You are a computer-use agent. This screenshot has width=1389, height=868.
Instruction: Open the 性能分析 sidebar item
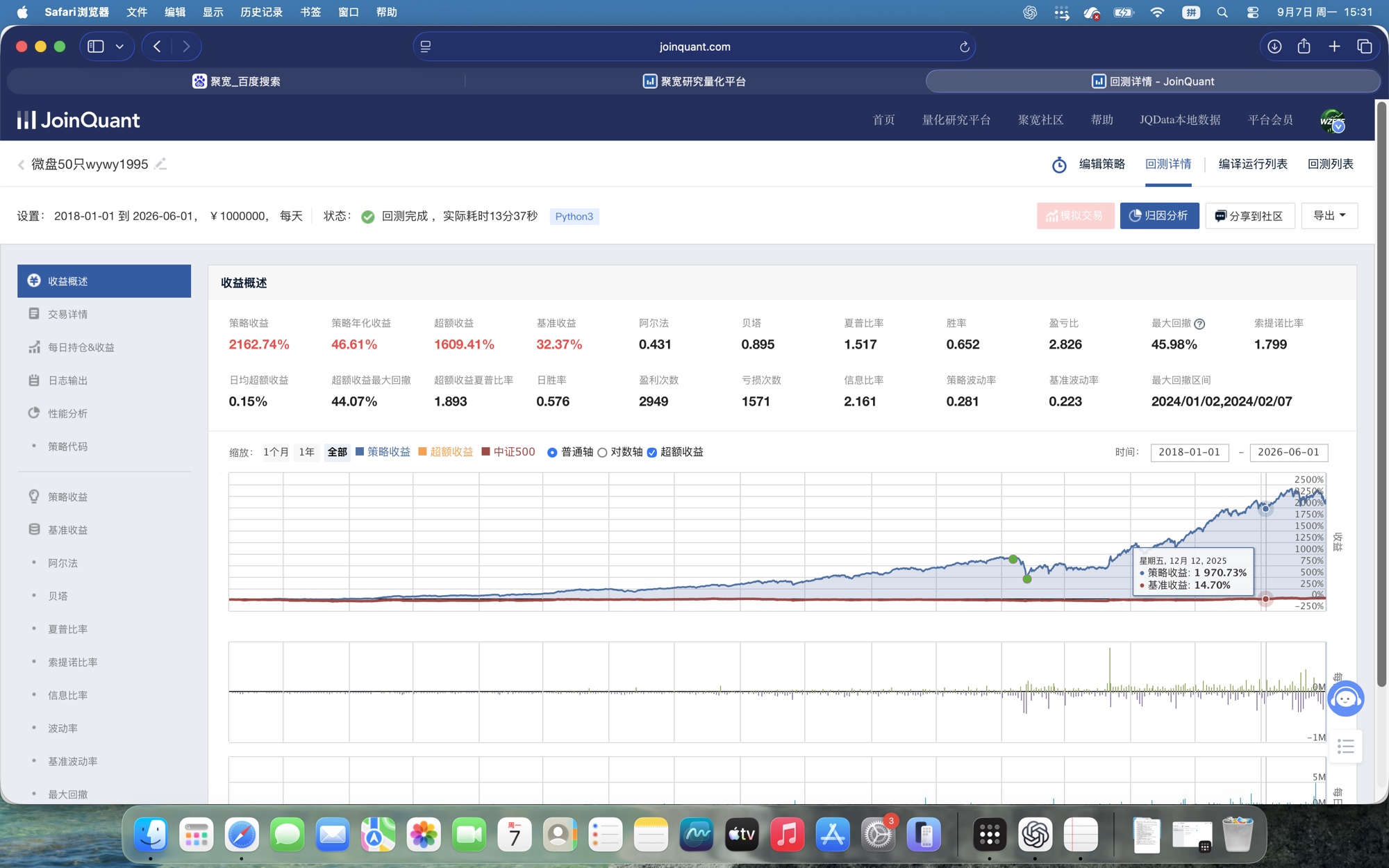coord(104,414)
